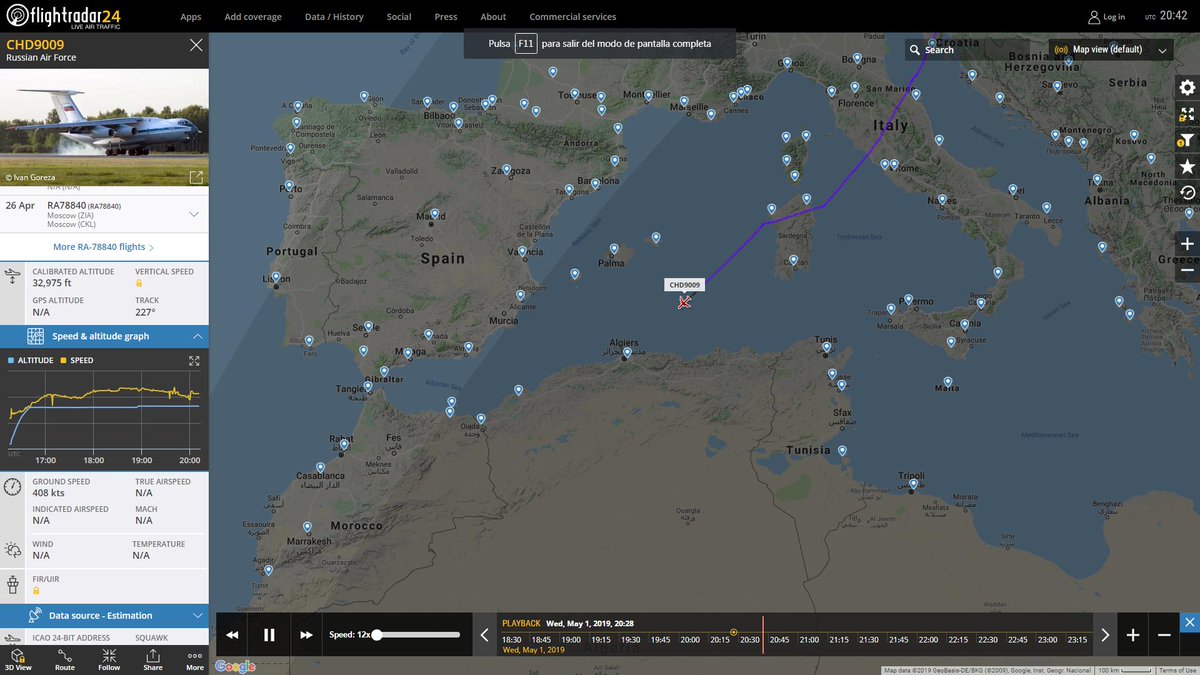This screenshot has width=1200, height=675.
Task: Jump to 22:30 on playback timeline
Action: pos(988,640)
